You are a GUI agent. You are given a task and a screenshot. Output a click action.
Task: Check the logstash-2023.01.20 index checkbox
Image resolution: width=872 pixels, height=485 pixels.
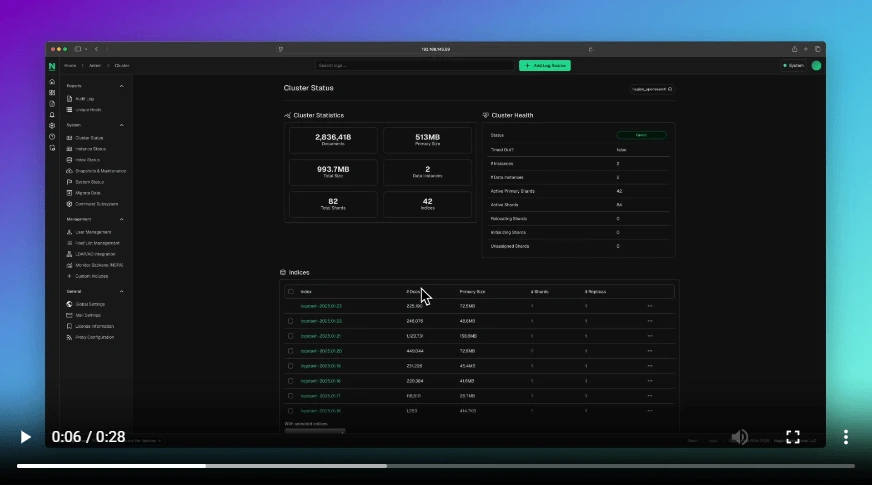point(291,351)
